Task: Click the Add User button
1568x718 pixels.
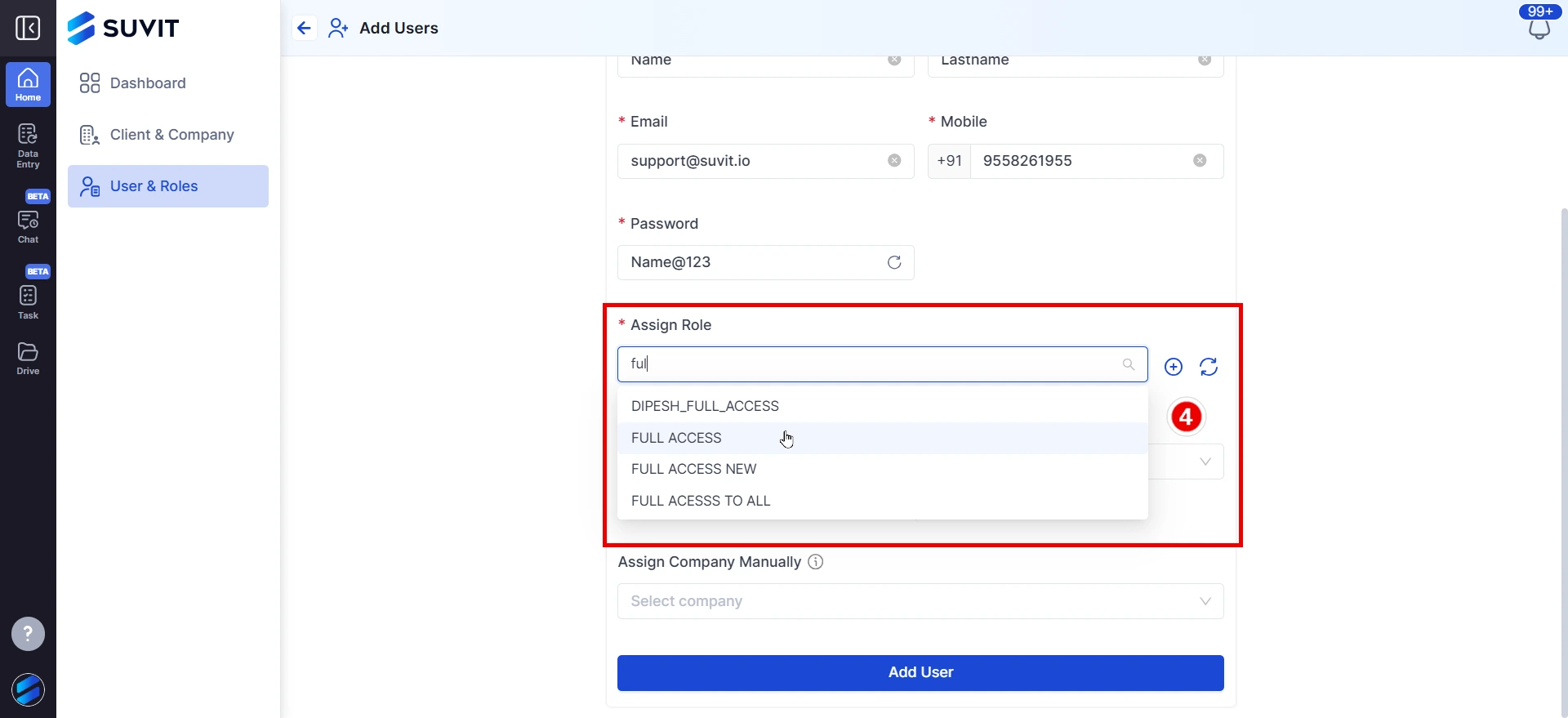Action: coord(920,673)
